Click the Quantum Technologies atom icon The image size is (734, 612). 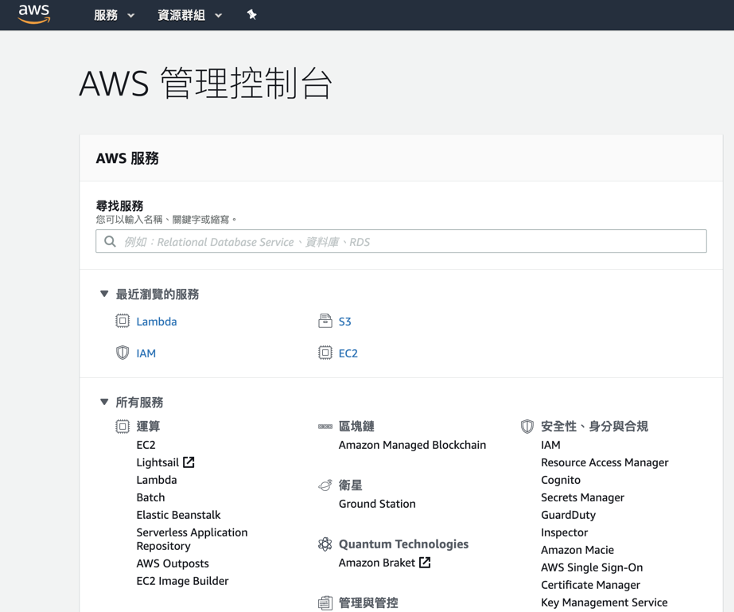(325, 544)
